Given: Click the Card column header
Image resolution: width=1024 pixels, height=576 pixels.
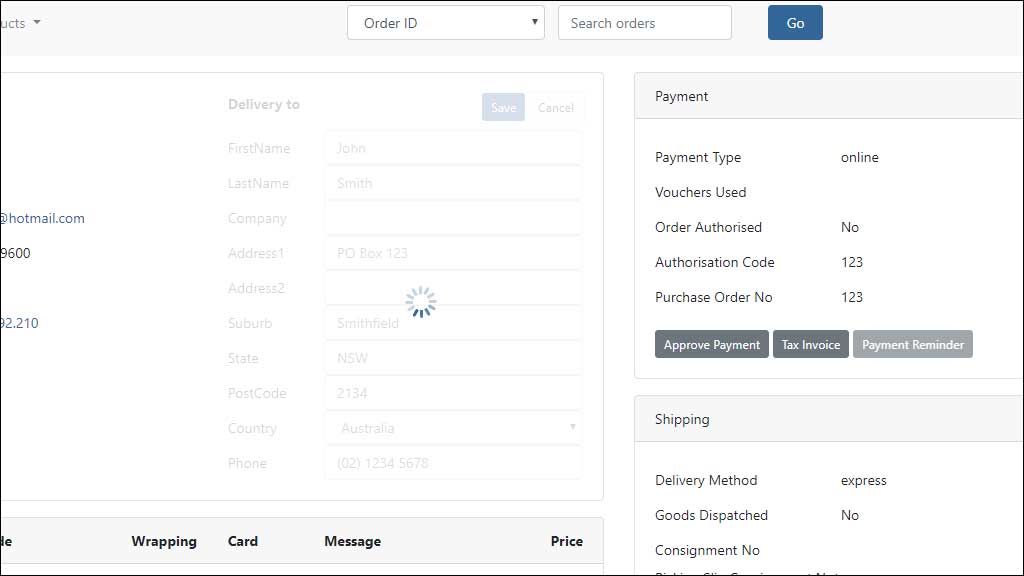Looking at the screenshot, I should (x=243, y=541).
